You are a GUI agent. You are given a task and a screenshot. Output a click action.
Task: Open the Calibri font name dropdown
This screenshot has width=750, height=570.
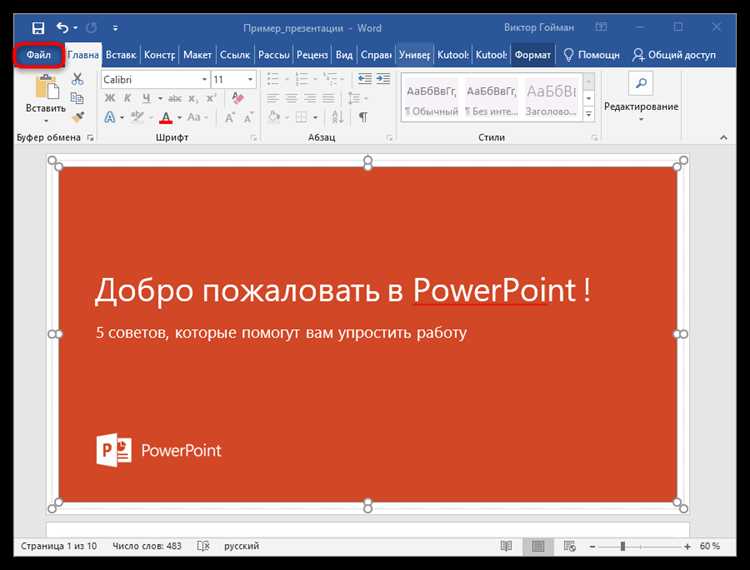coord(205,79)
